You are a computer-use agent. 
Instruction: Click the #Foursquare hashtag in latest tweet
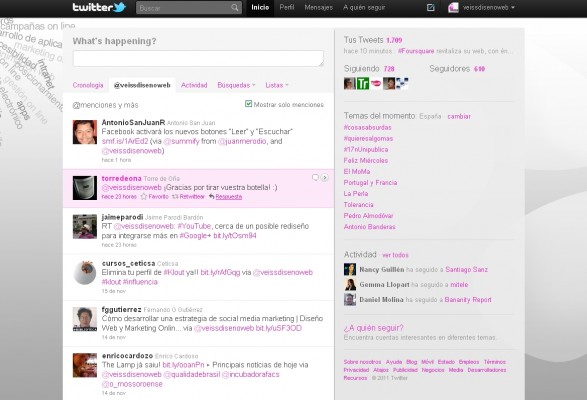[x=416, y=51]
